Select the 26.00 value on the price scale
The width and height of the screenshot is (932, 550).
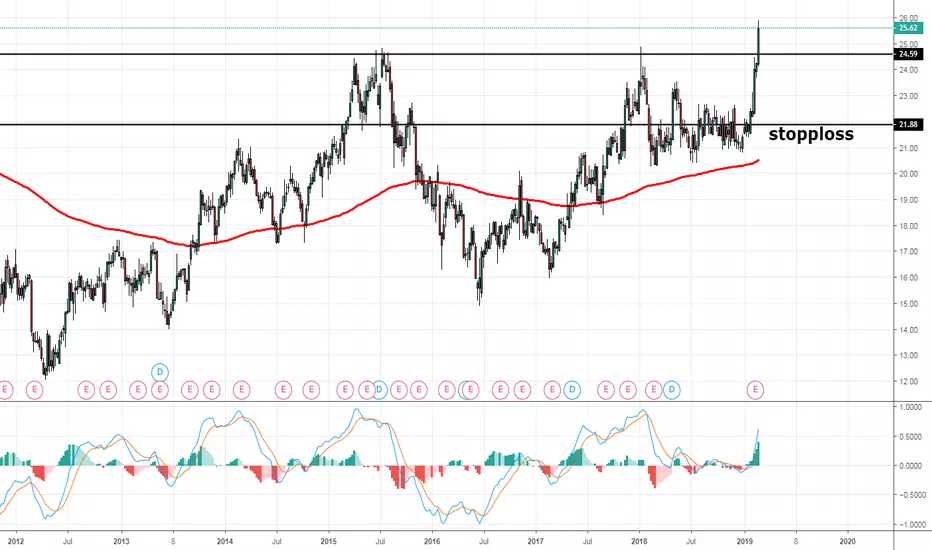pyautogui.click(x=909, y=18)
